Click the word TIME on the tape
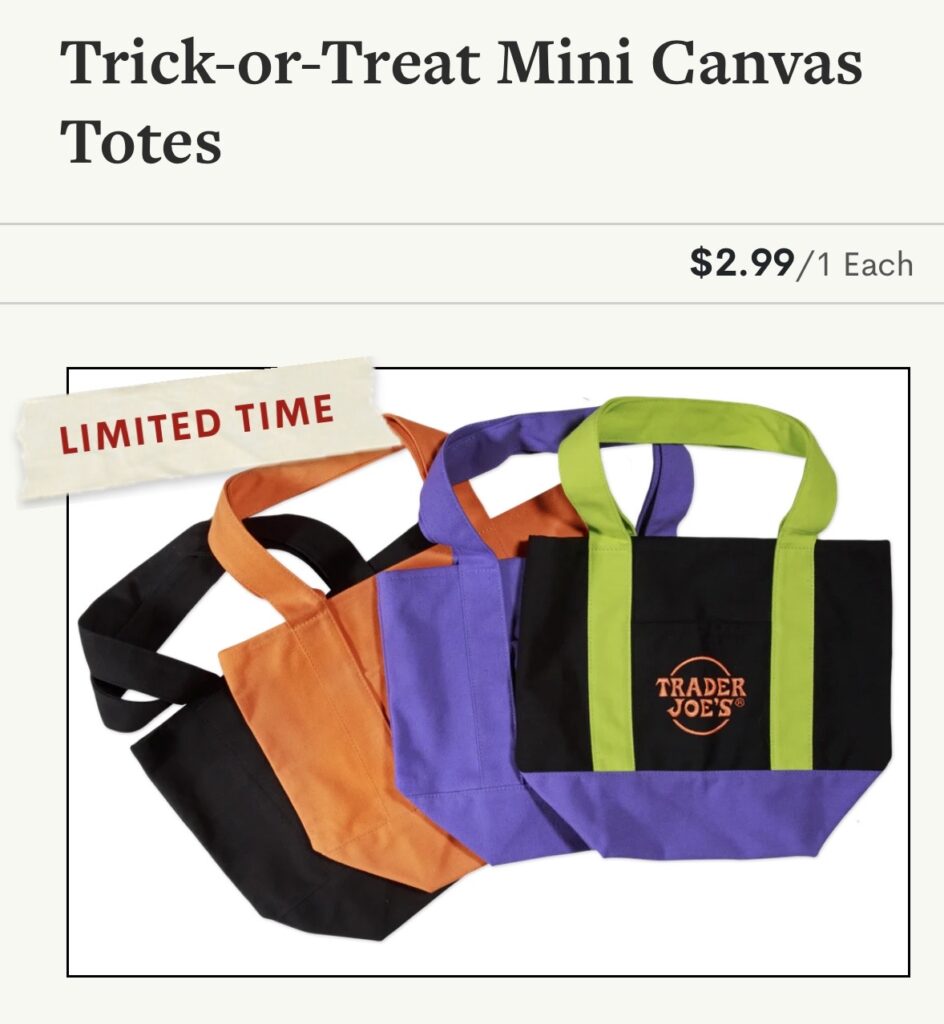 pyautogui.click(x=285, y=415)
